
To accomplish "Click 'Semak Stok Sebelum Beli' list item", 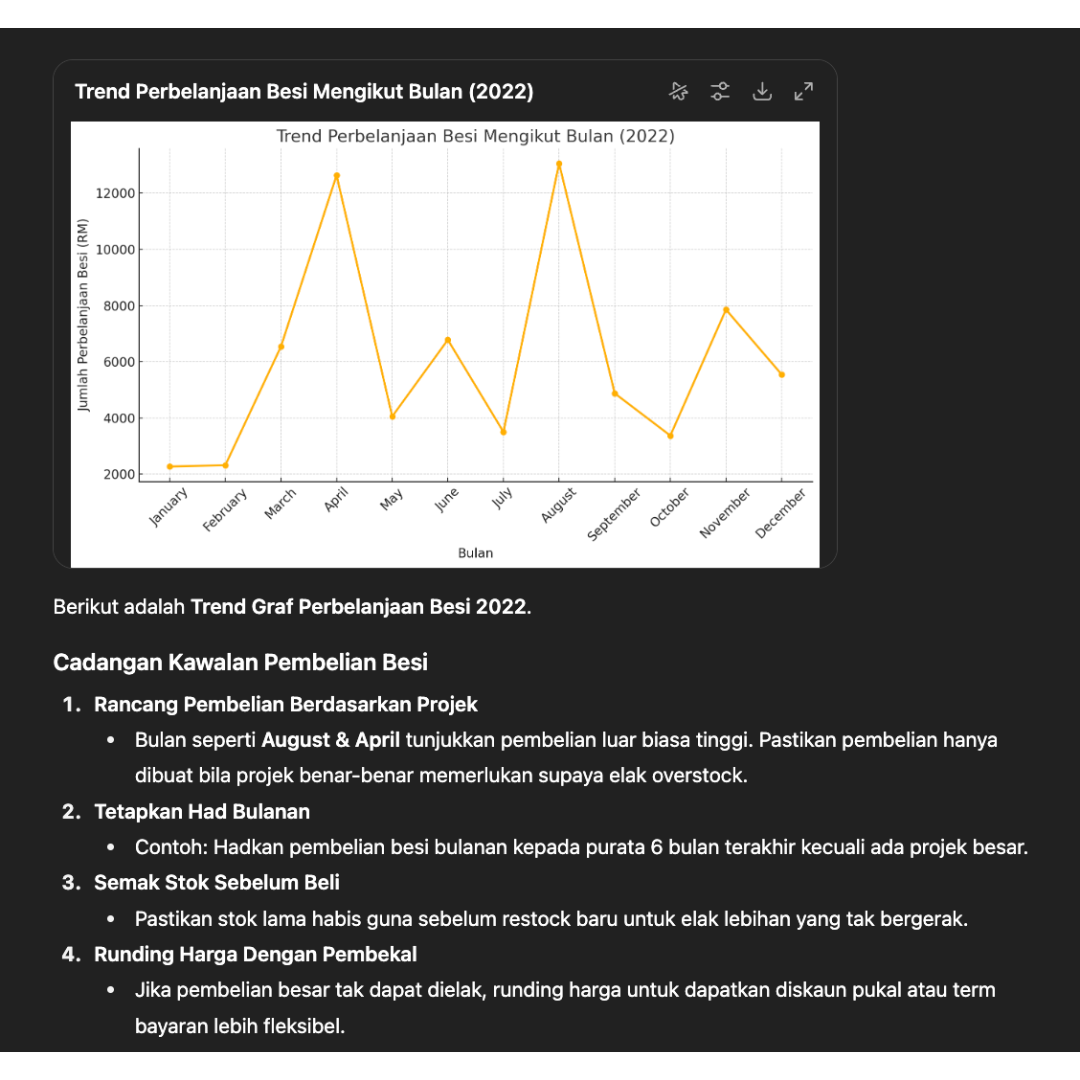I will 217,882.
